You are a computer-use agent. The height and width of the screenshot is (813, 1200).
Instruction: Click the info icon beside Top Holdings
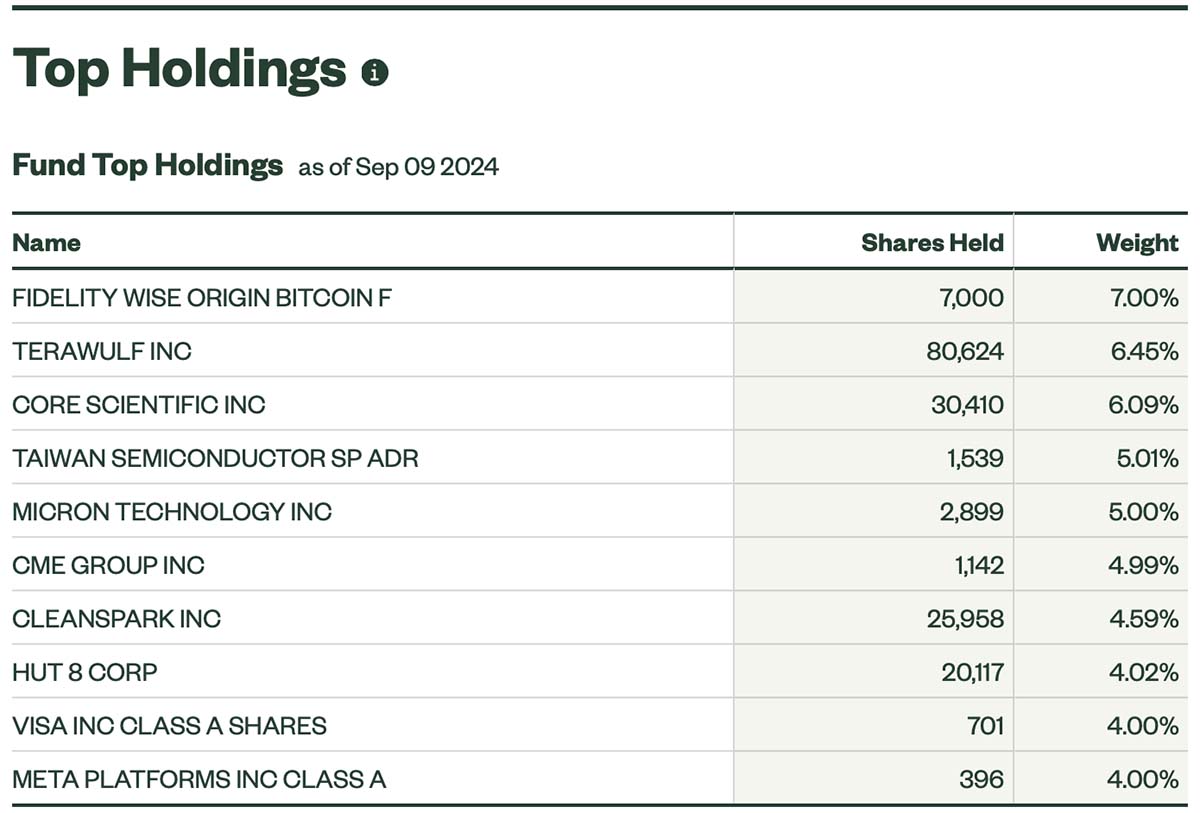click(375, 72)
